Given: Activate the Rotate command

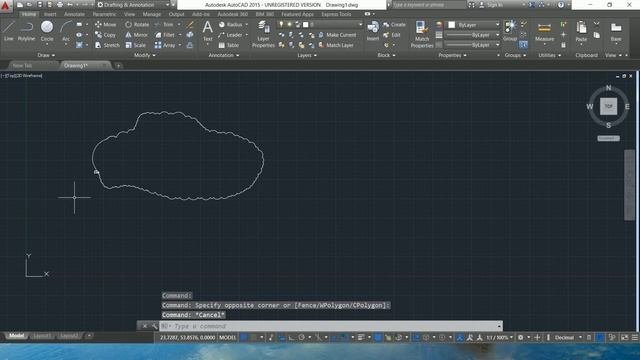Looking at the screenshot, I should 137,24.
